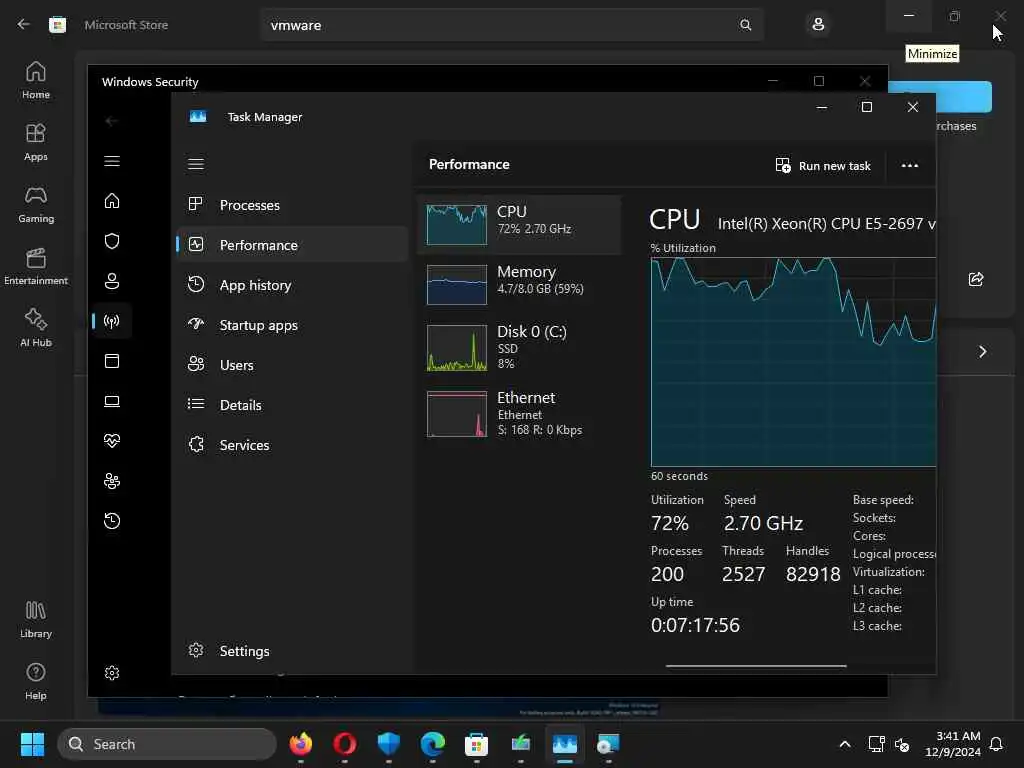This screenshot has height=768, width=1024.
Task: Click Microsoft Store back arrow
Action: pyautogui.click(x=24, y=24)
